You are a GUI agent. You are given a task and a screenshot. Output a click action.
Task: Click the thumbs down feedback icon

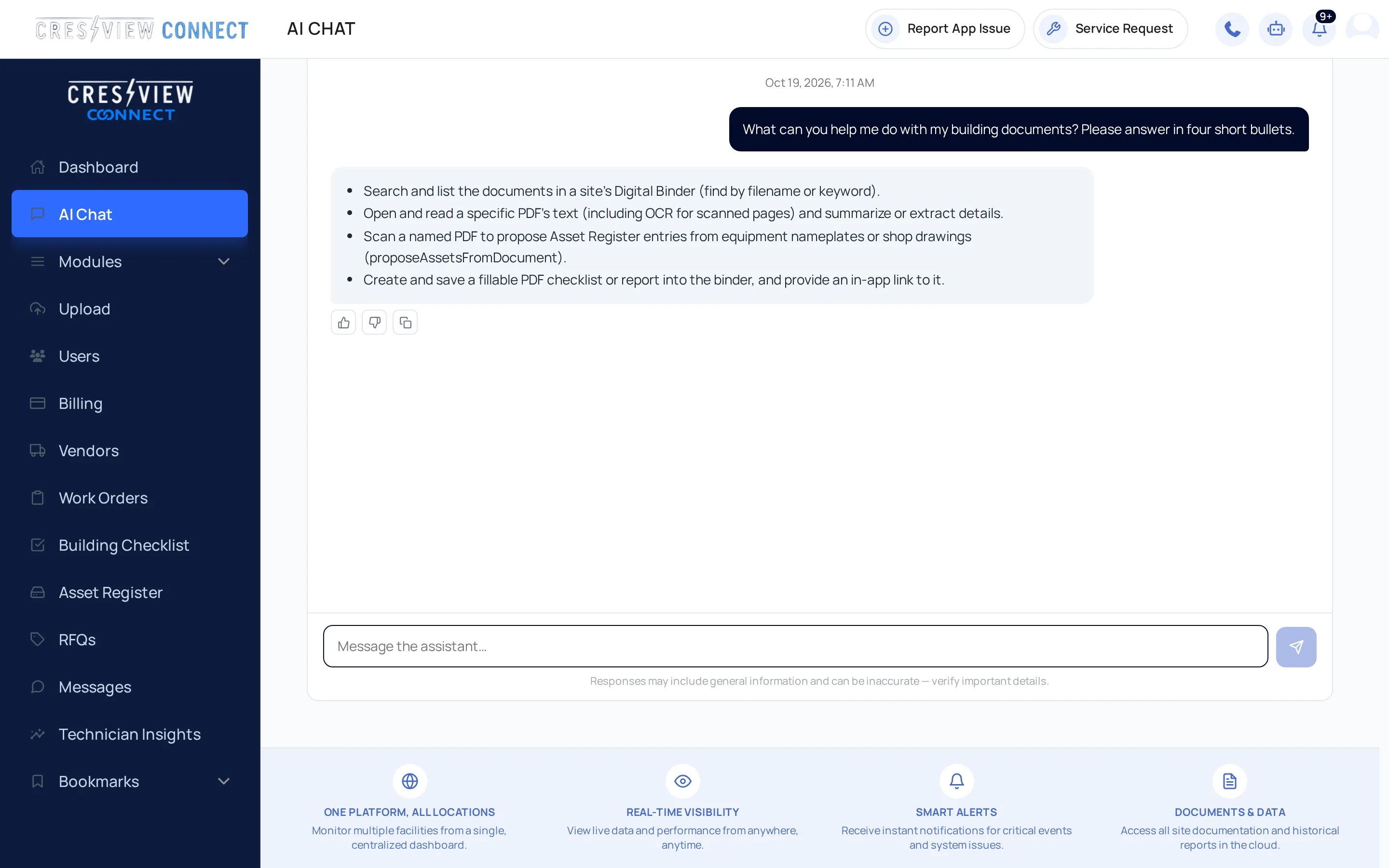tap(374, 323)
